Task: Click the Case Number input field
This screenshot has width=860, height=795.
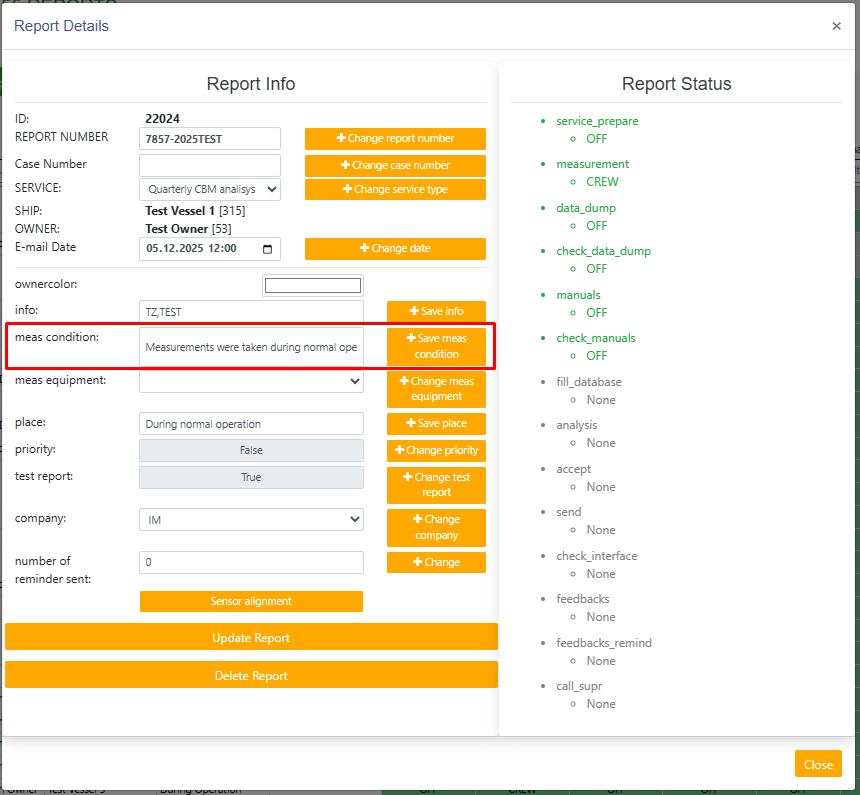Action: (x=210, y=165)
